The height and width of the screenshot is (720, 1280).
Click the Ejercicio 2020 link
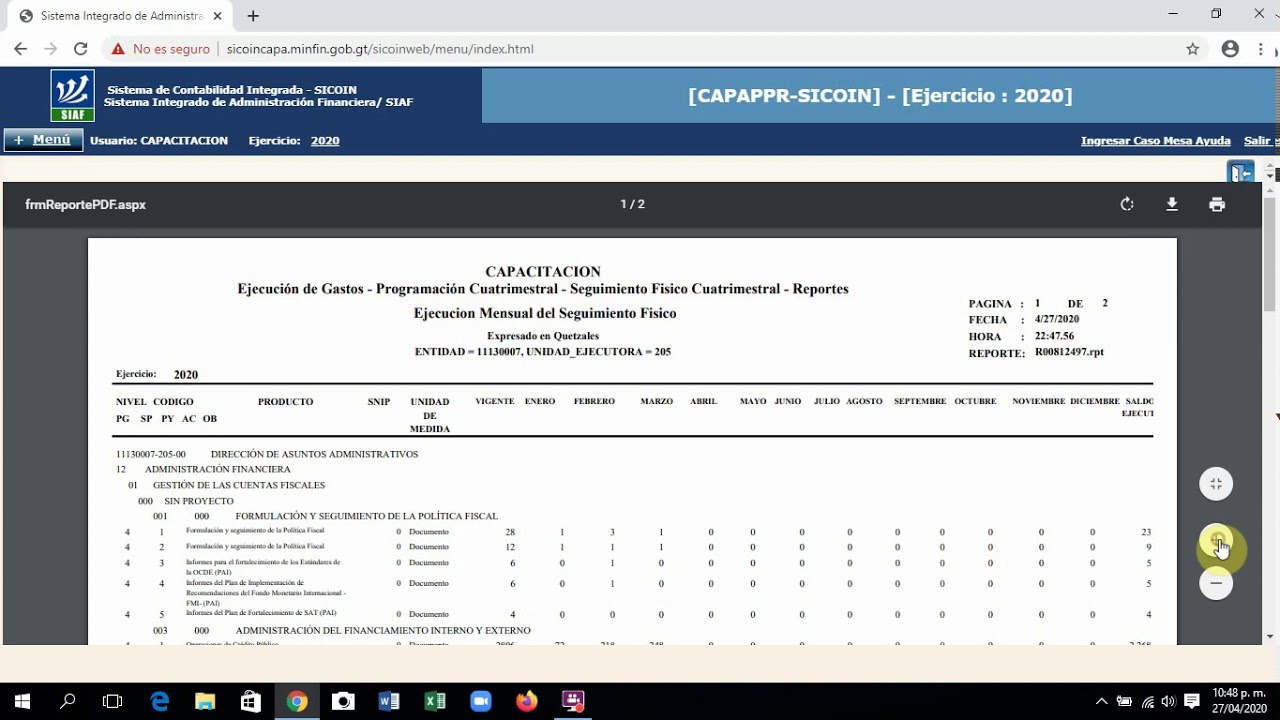pos(325,141)
